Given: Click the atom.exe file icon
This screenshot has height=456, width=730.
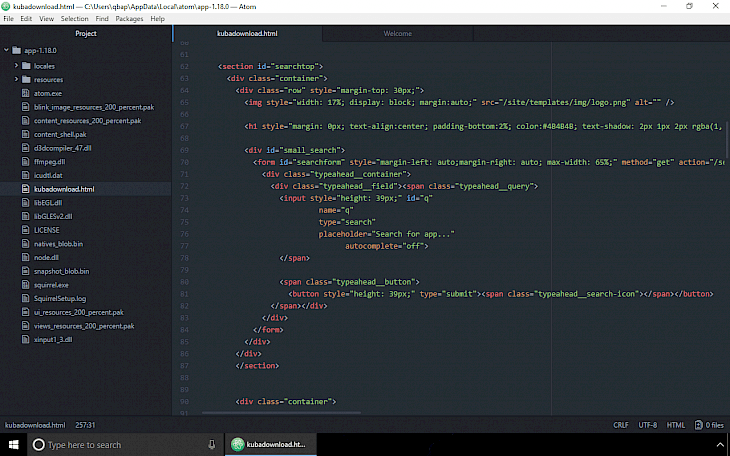Looking at the screenshot, I should point(26,93).
